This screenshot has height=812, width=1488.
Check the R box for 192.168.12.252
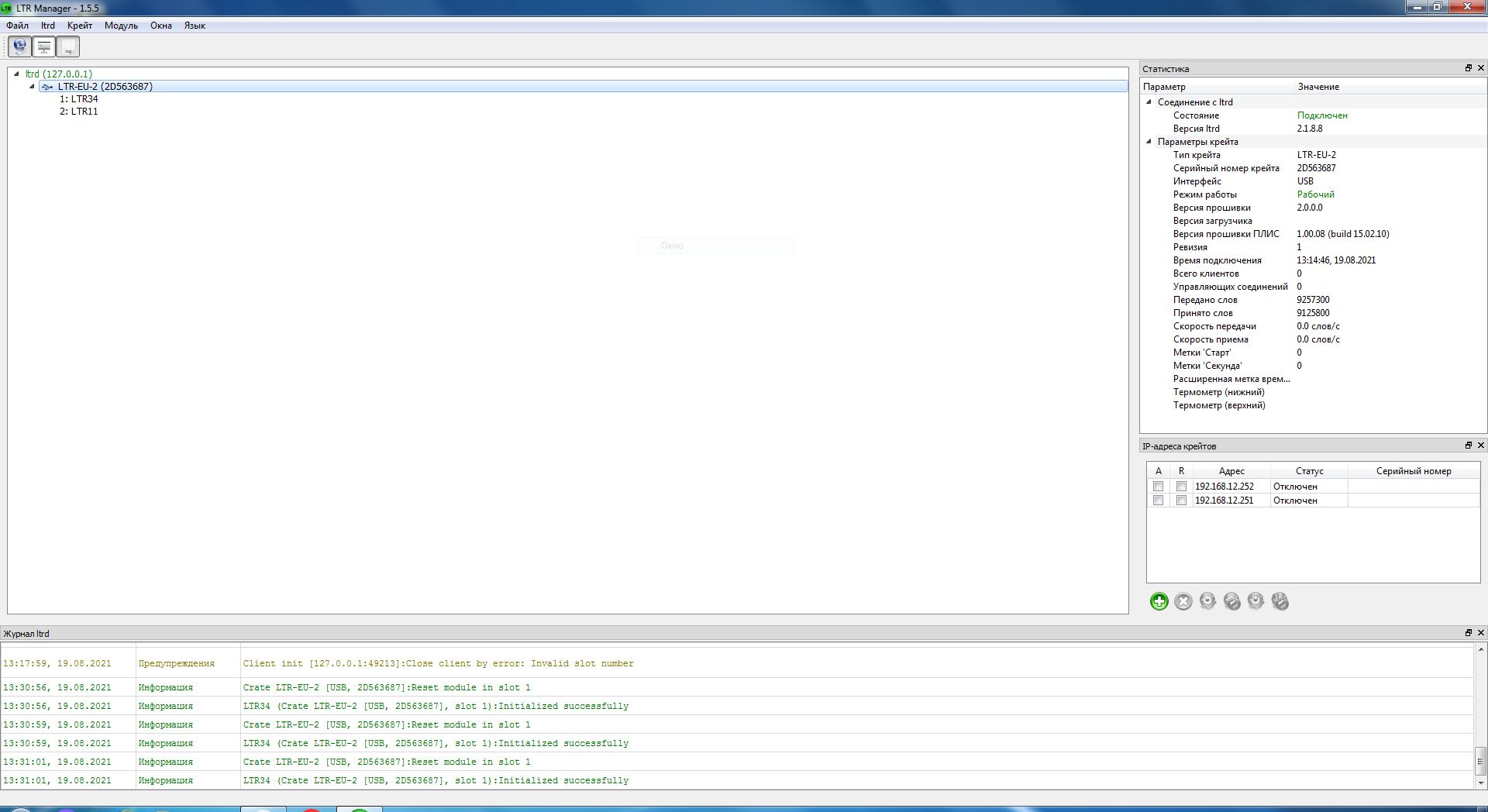(1181, 487)
